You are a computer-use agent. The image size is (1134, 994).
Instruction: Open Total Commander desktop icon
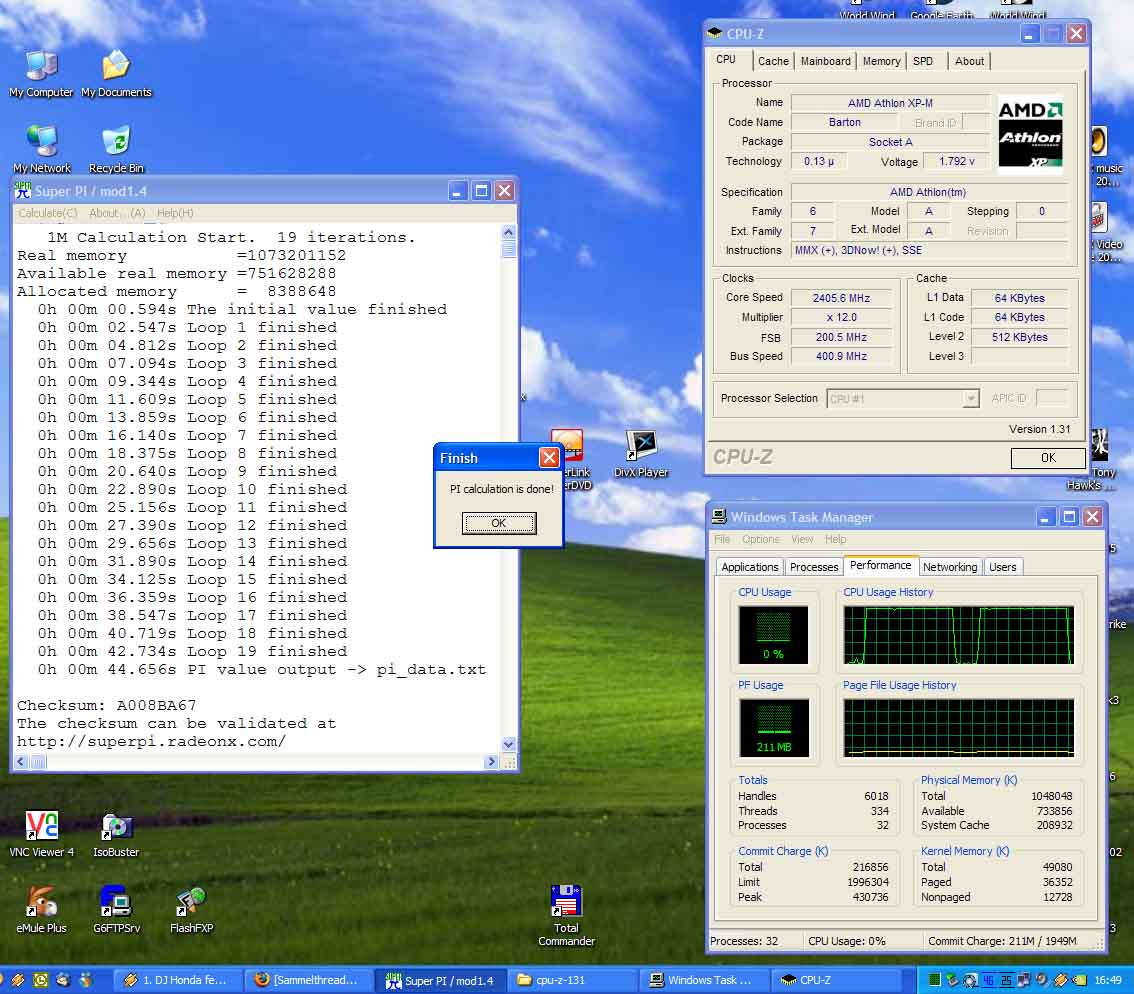[x=566, y=915]
